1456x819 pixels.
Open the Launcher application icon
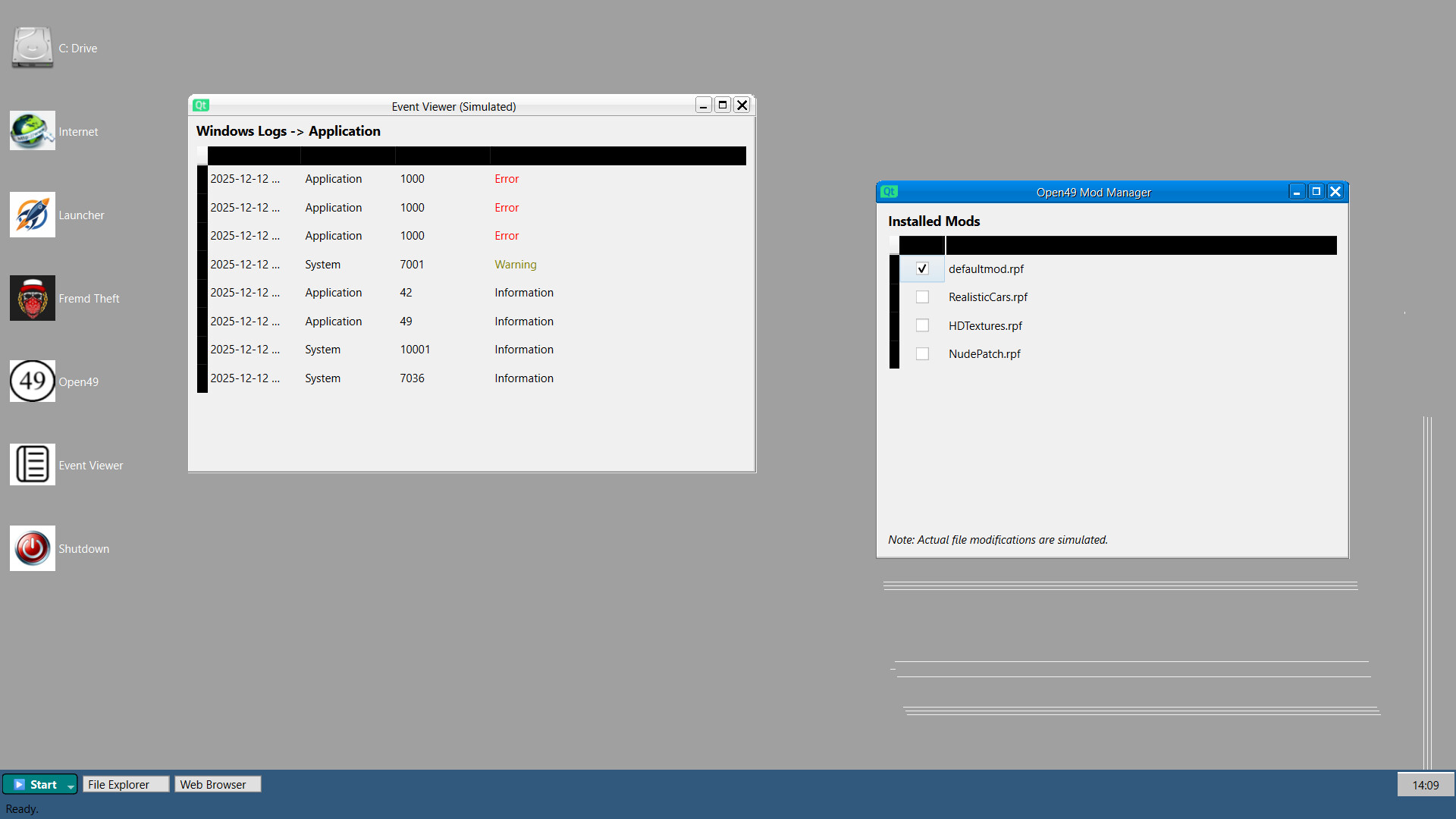click(x=32, y=214)
